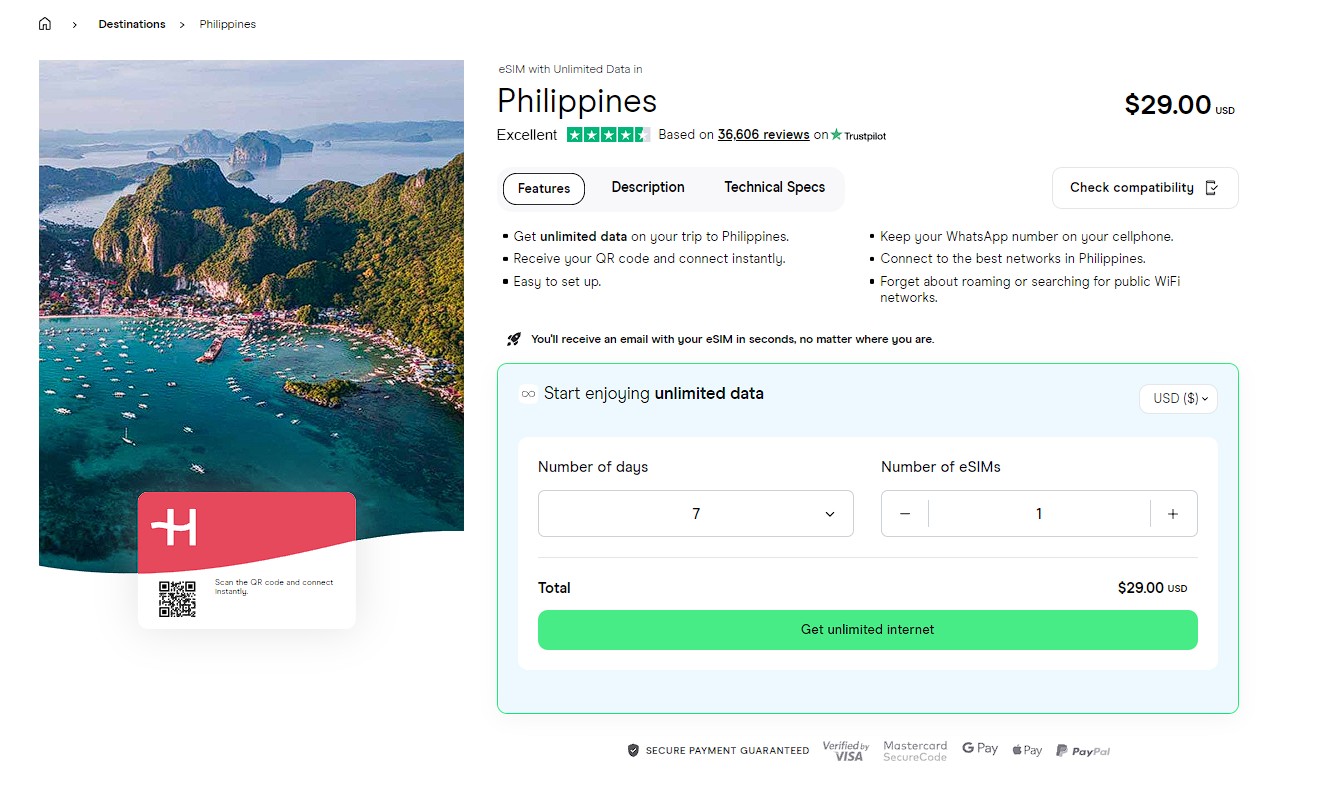1333x785 pixels.
Task: Click the infinity icon beside unlimited data heading
Action: click(x=527, y=394)
